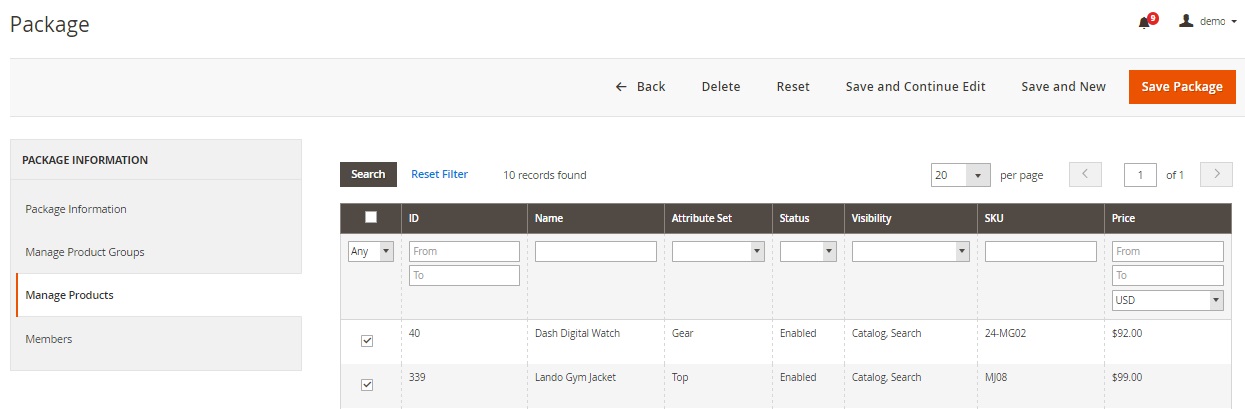Click the Back arrow button
This screenshot has width=1245, height=409.
(640, 87)
